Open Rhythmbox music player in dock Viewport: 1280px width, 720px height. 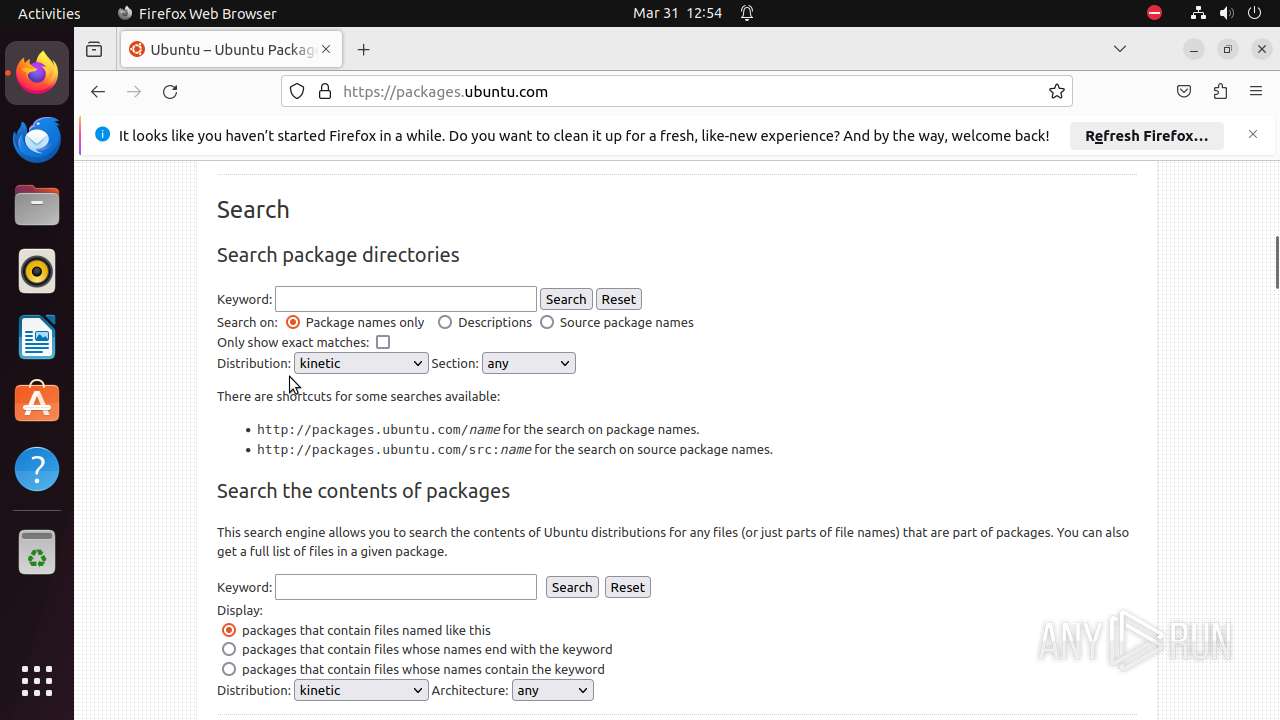coord(37,271)
